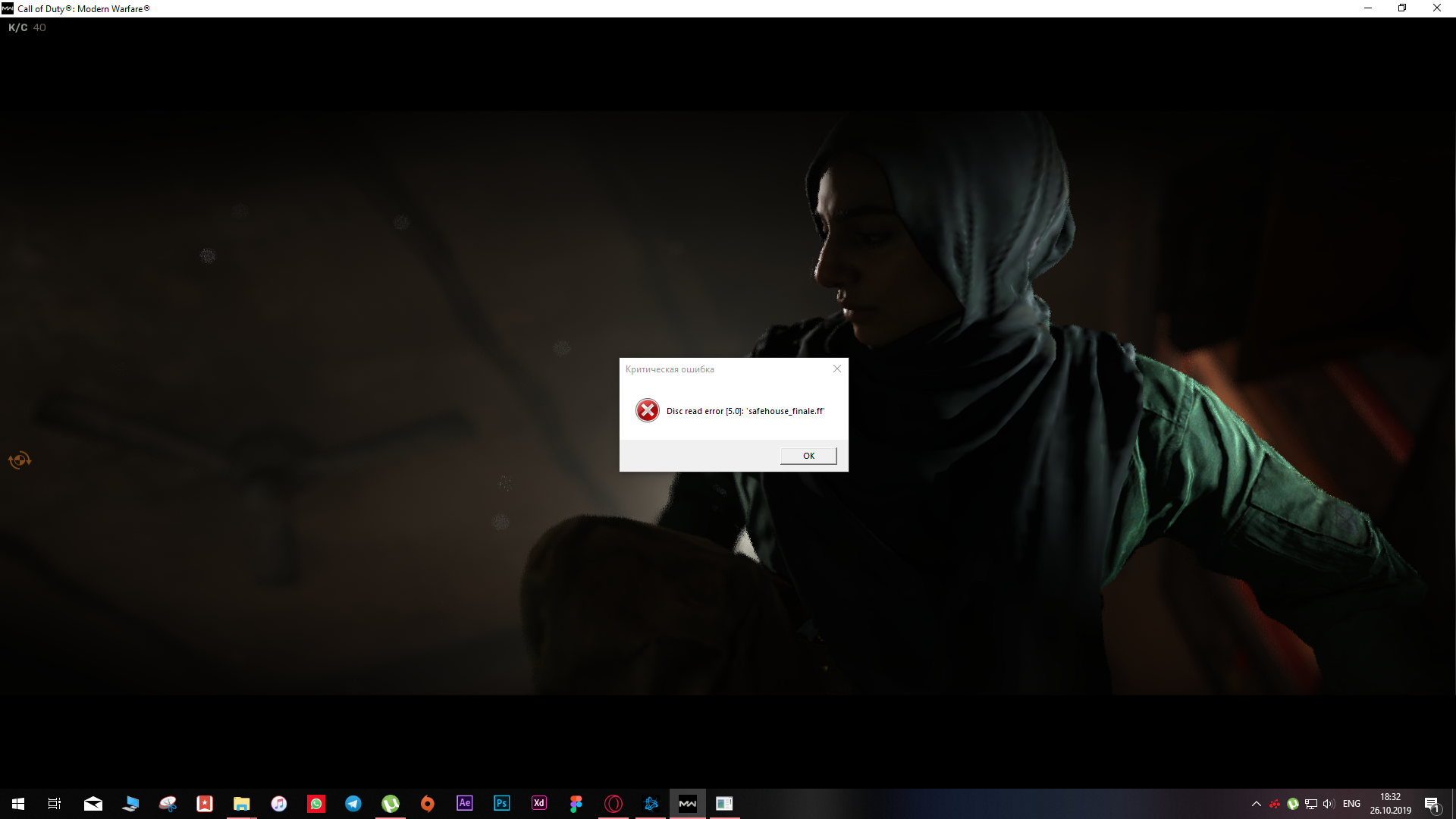Open the clock and calendar flyout

(x=1390, y=804)
